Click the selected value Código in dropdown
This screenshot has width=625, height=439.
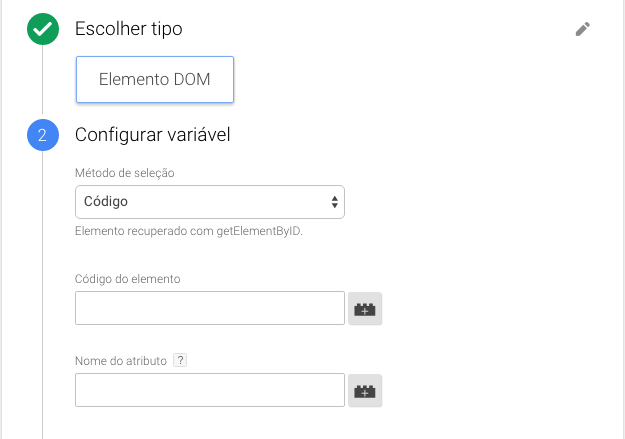click(x=106, y=202)
